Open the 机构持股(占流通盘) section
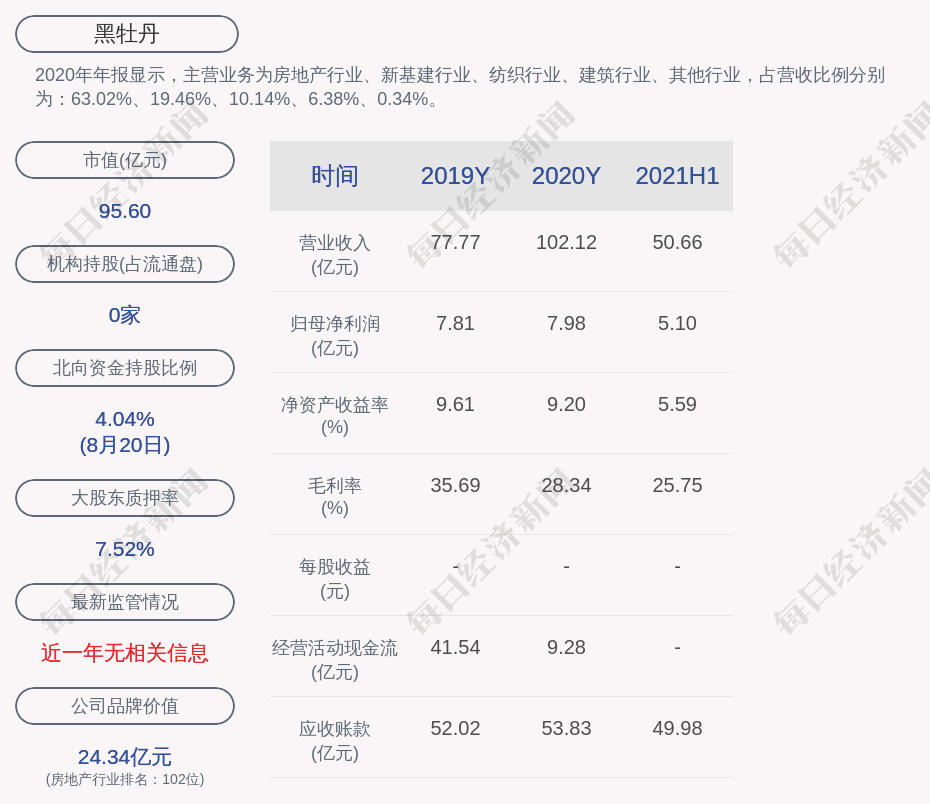 pos(125,264)
